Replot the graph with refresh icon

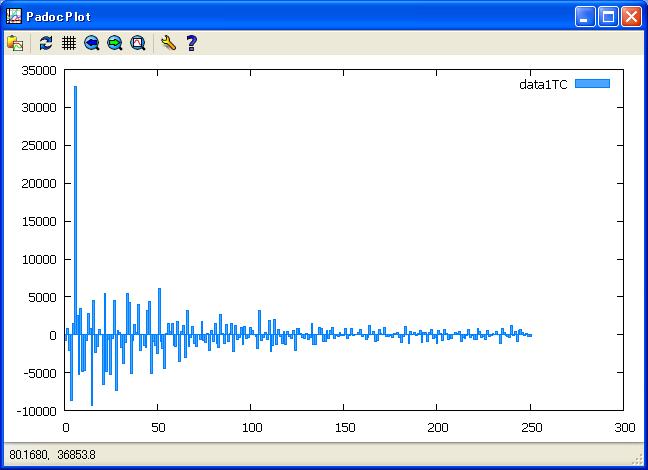coord(46,43)
